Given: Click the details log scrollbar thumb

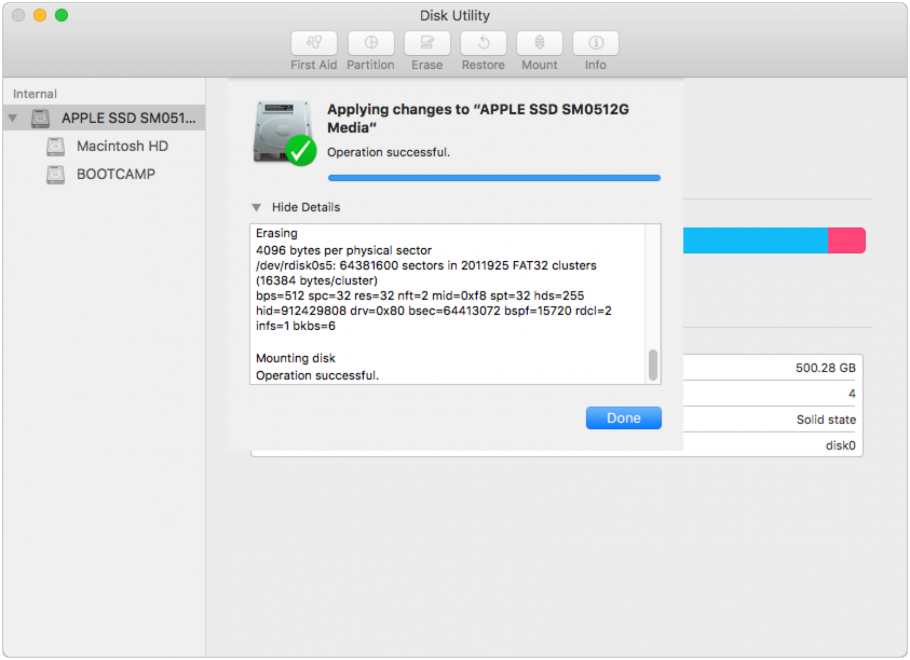Looking at the screenshot, I should click(653, 365).
